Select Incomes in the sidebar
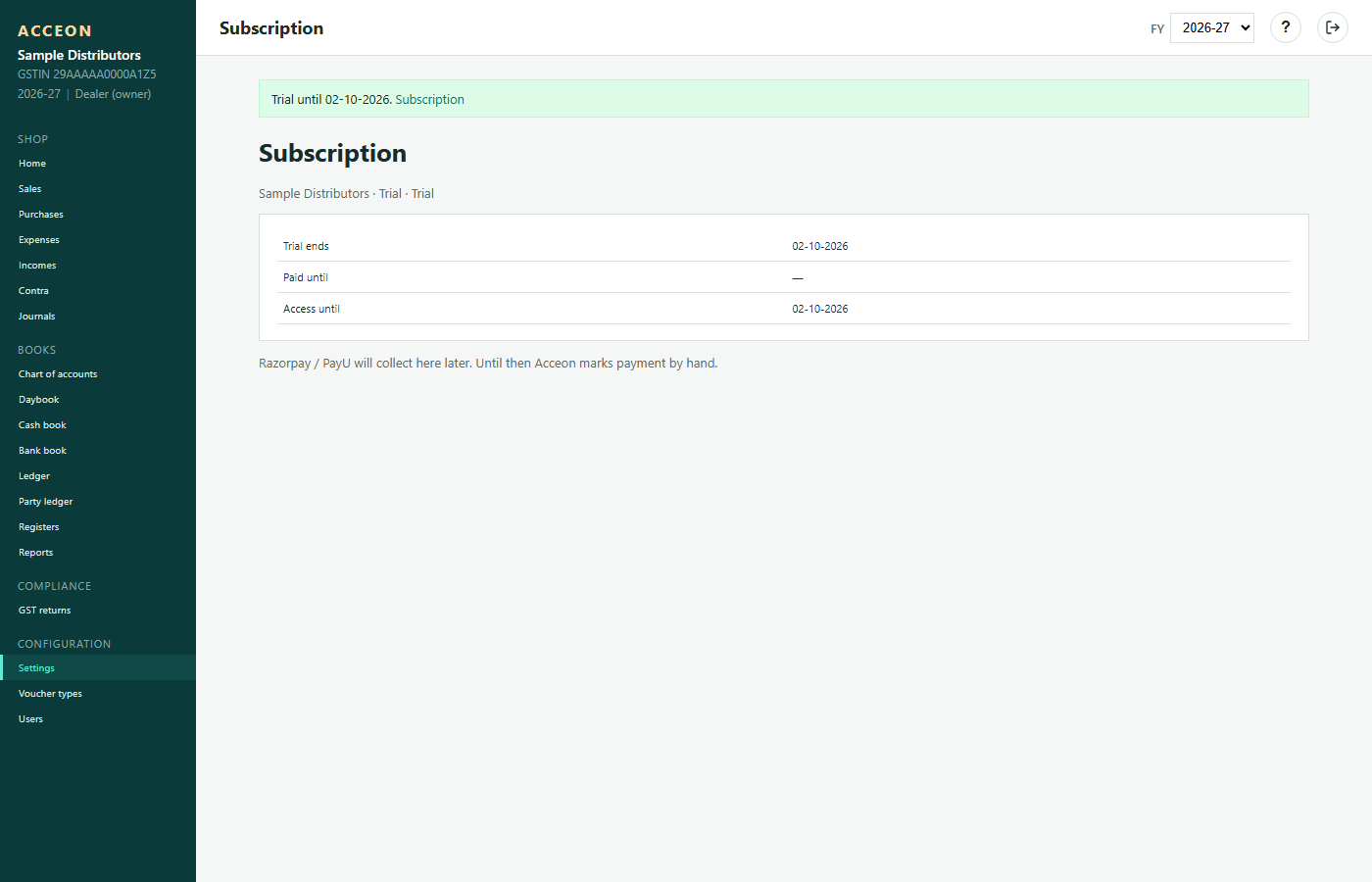This screenshot has height=882, width=1372. pyautogui.click(x=98, y=266)
